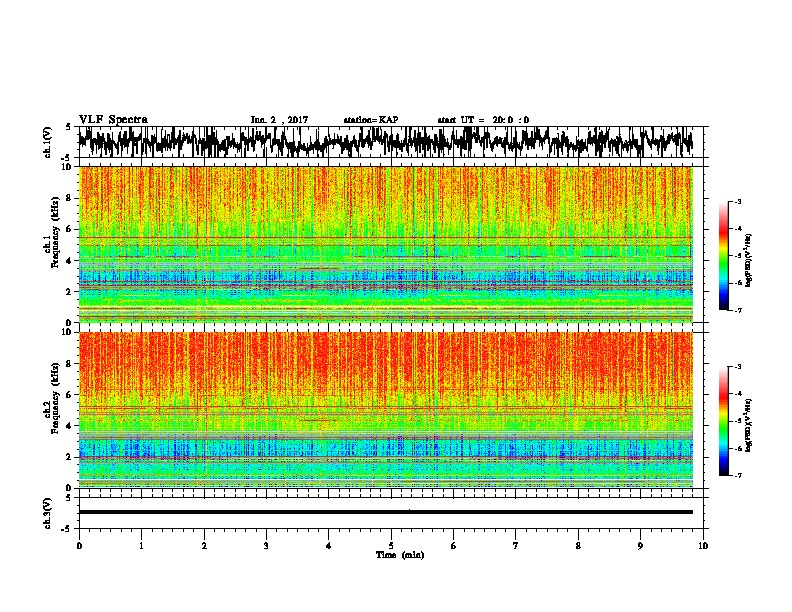Click the flat black ch.3 voltage trace

tap(386, 512)
